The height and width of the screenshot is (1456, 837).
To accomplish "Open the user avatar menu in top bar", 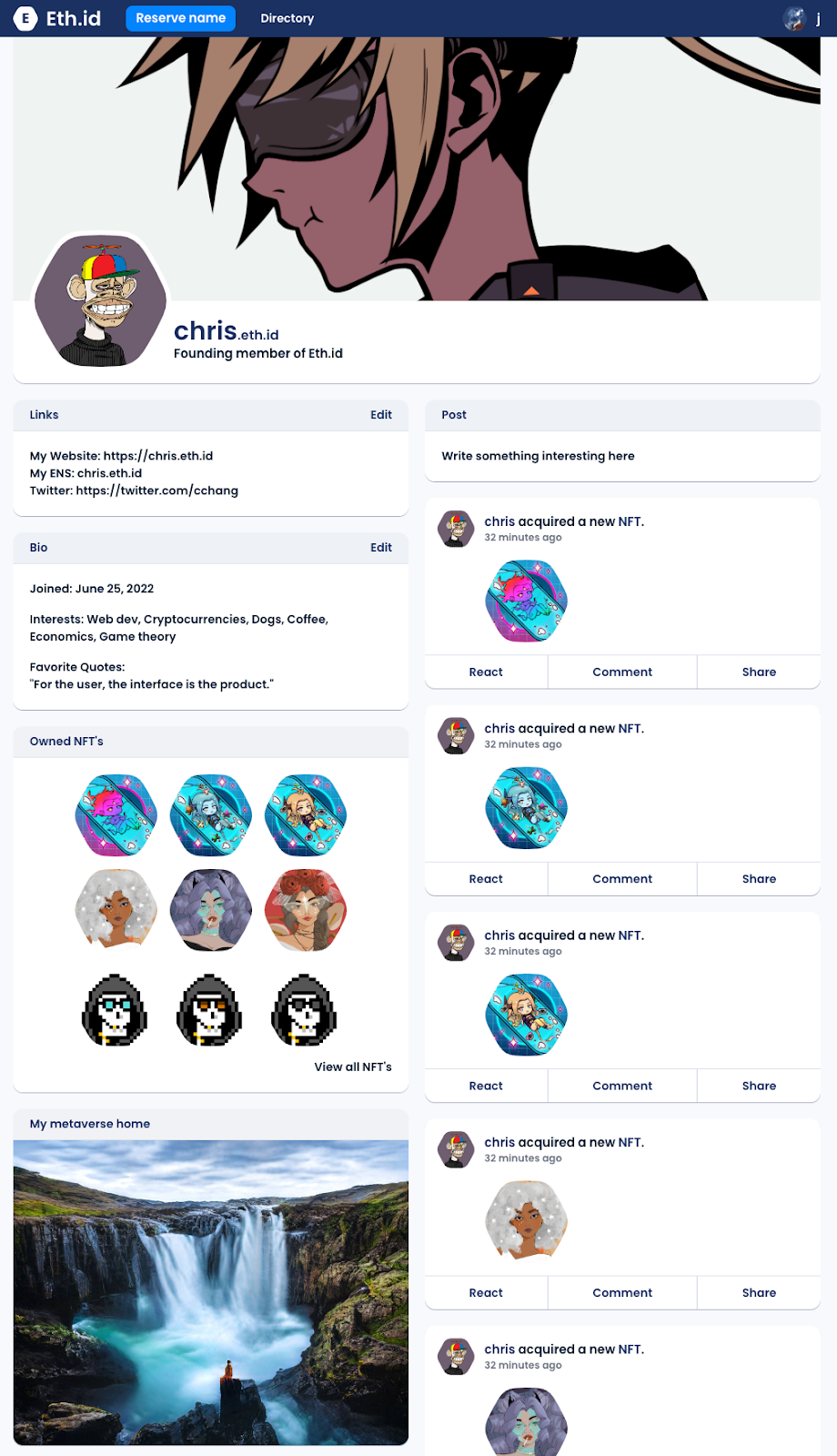I will pyautogui.click(x=794, y=18).
